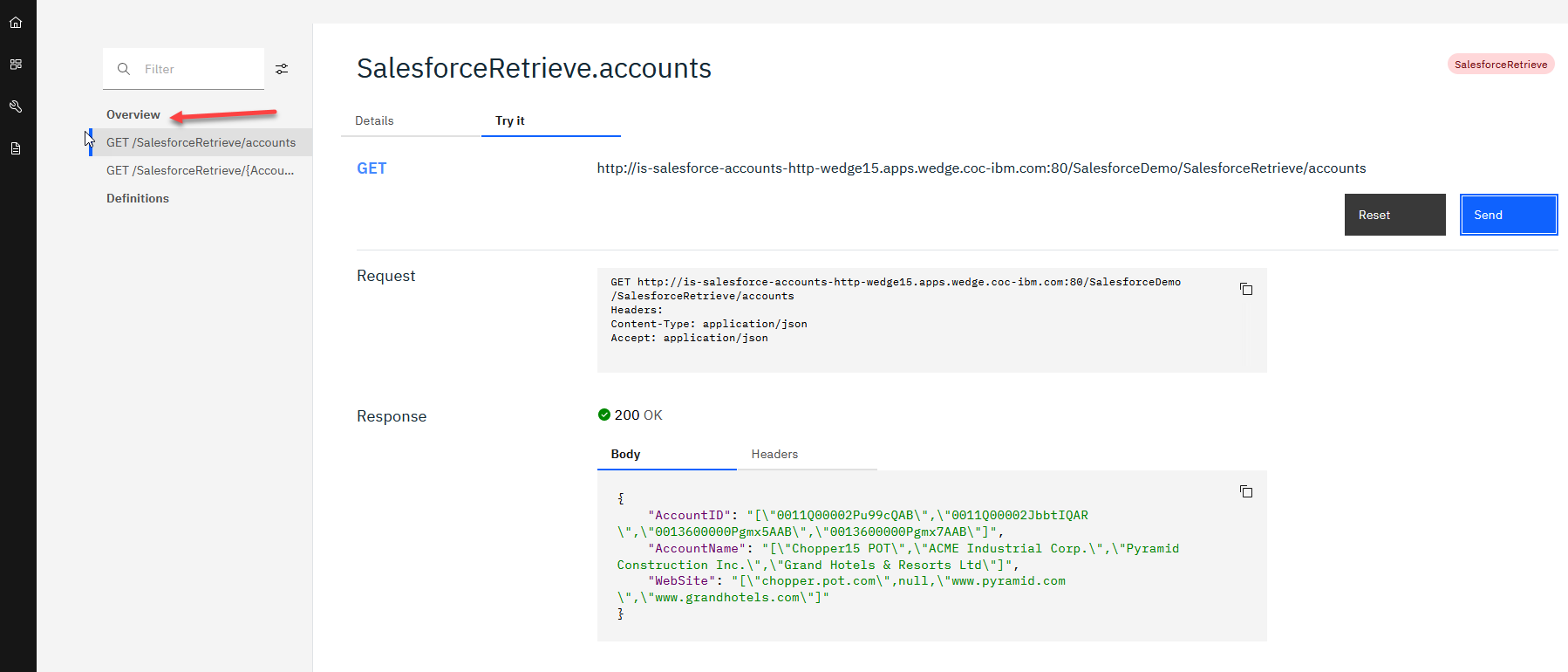Click the wrench tools icon in sidebar
Screen dimensions: 1568x672
(x=16, y=106)
